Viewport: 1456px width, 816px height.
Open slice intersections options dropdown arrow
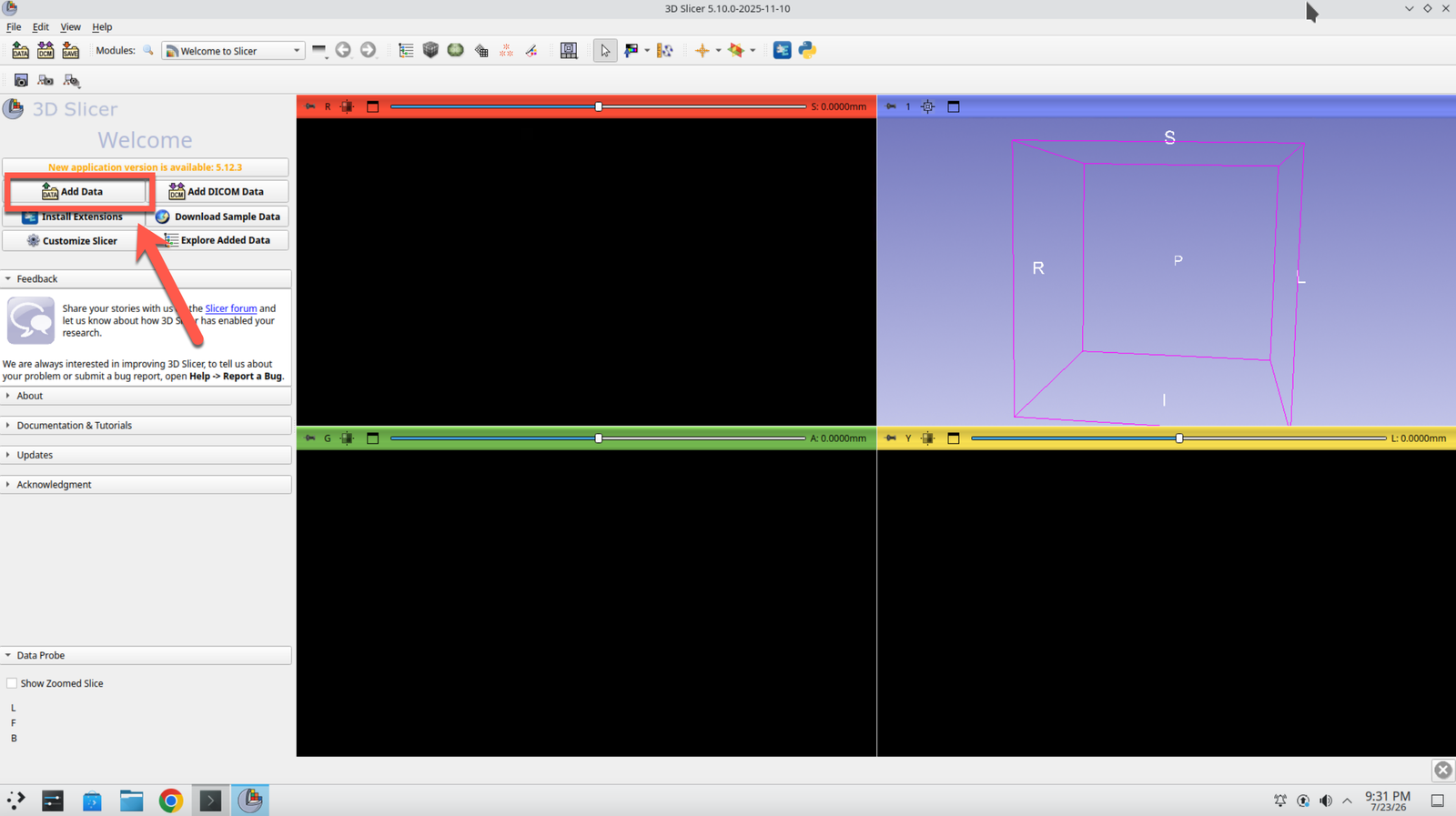pos(753,51)
